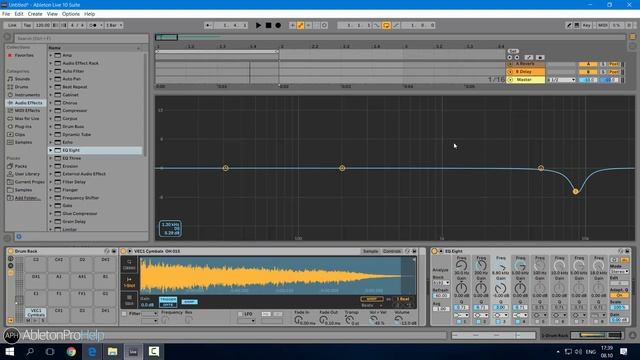Open the View menu
This screenshot has width=640, height=360.
coord(52,14)
